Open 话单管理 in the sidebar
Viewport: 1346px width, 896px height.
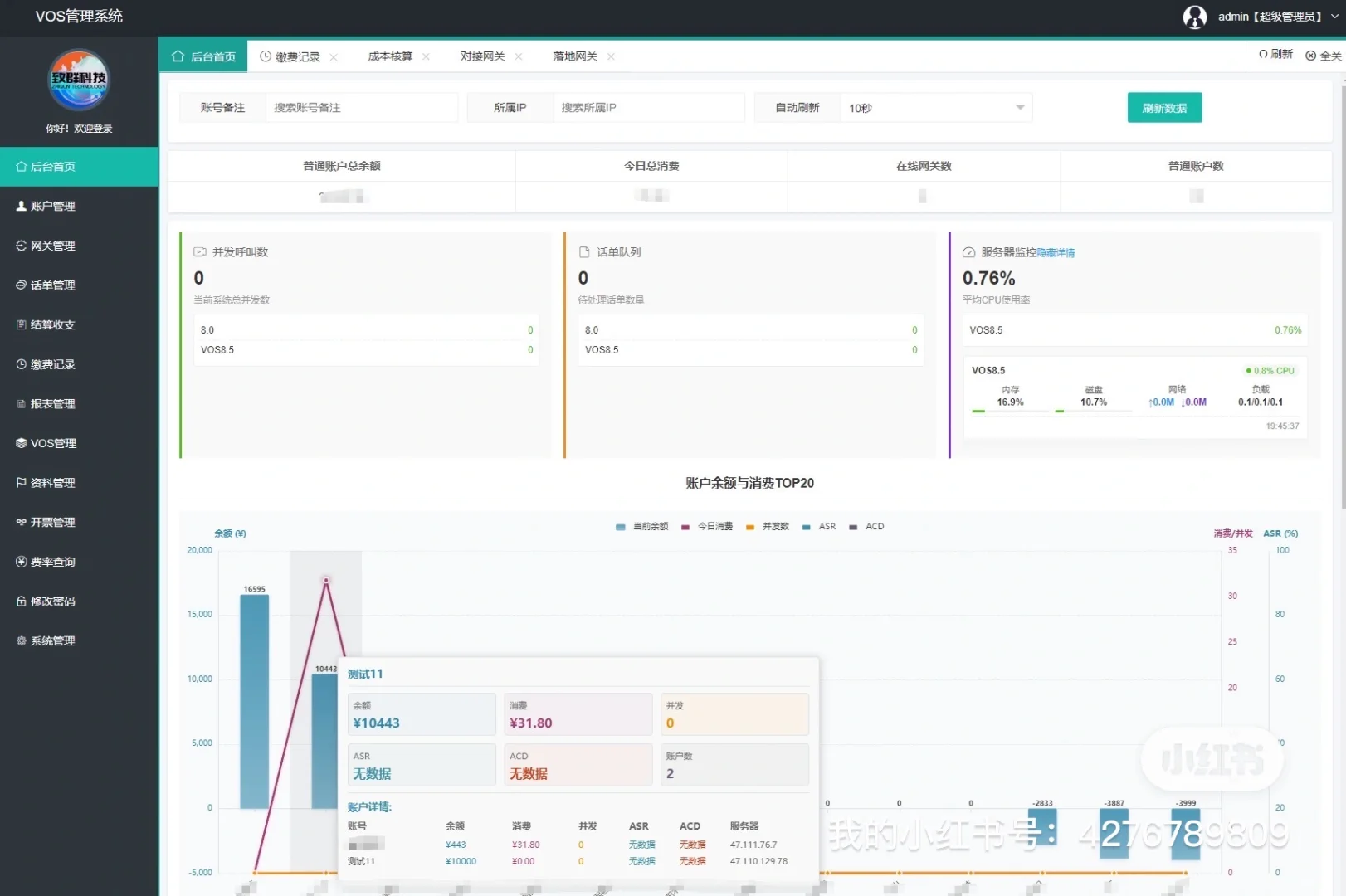79,285
